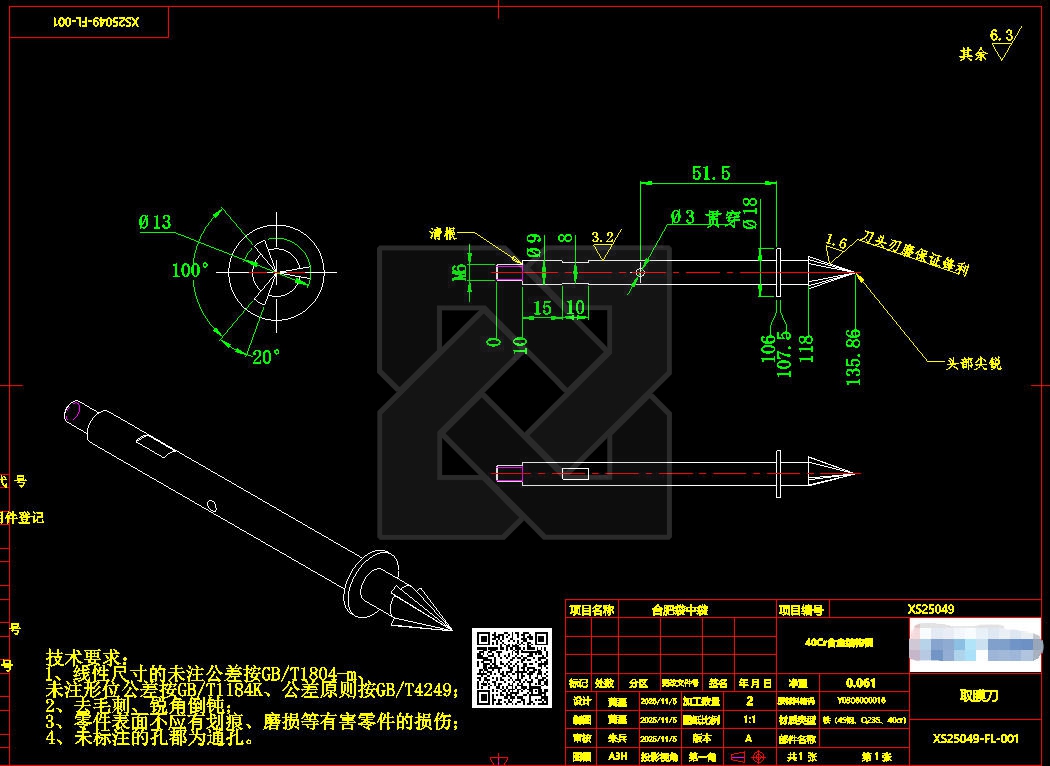Select the 20° angle dimension
The width and height of the screenshot is (1050, 766).
click(x=265, y=357)
